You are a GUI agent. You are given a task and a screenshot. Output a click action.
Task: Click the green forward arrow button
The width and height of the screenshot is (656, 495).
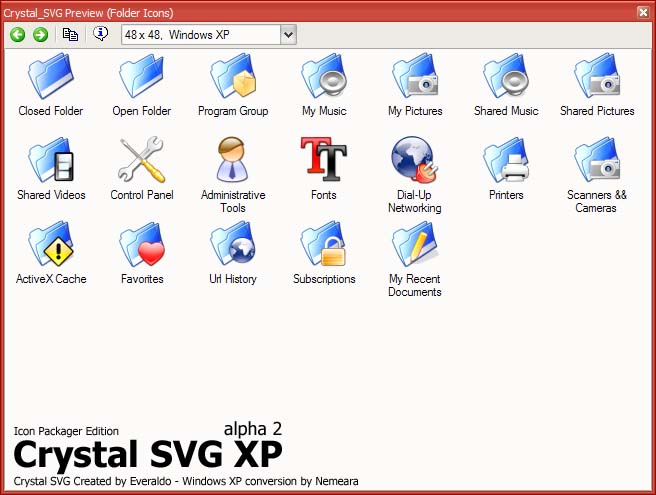[x=41, y=34]
